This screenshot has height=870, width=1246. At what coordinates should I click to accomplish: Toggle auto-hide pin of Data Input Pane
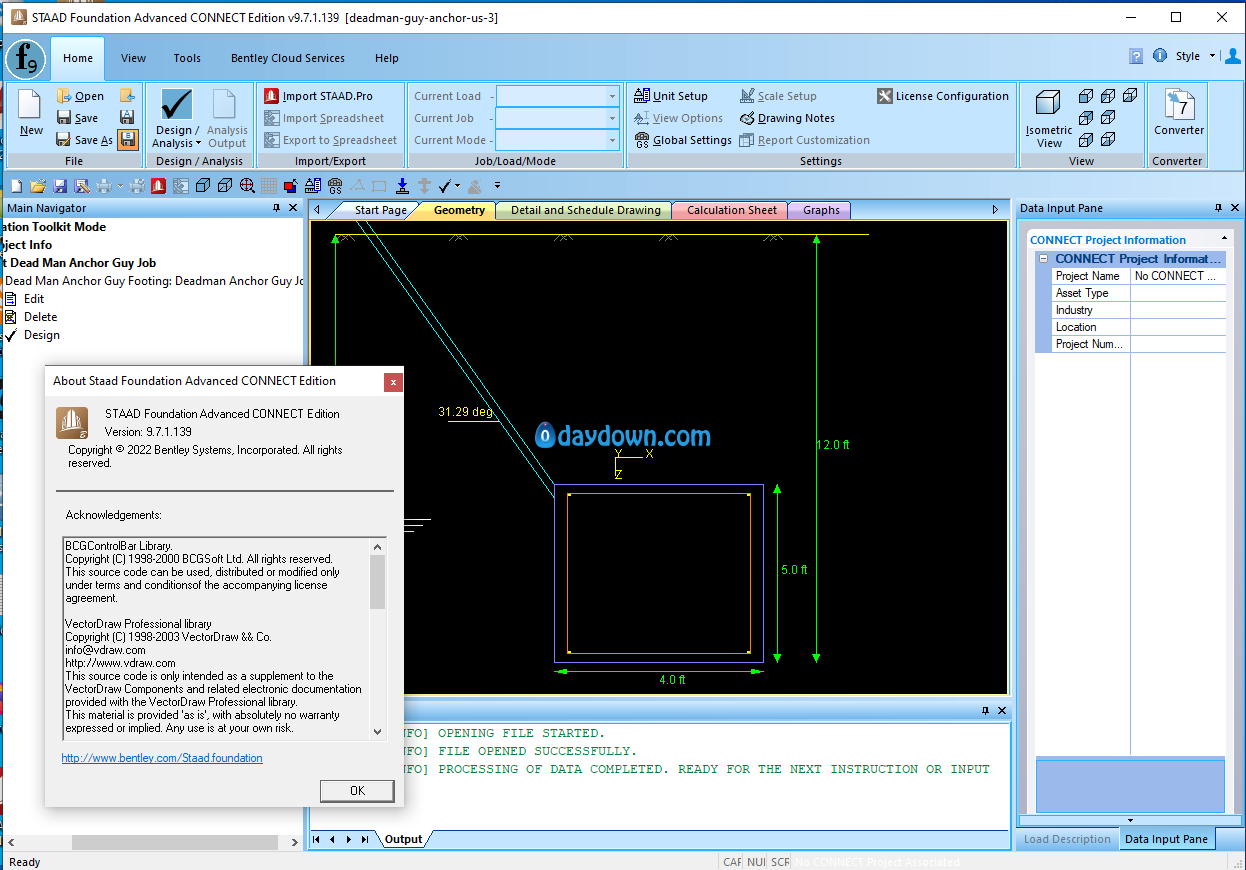click(x=1219, y=208)
